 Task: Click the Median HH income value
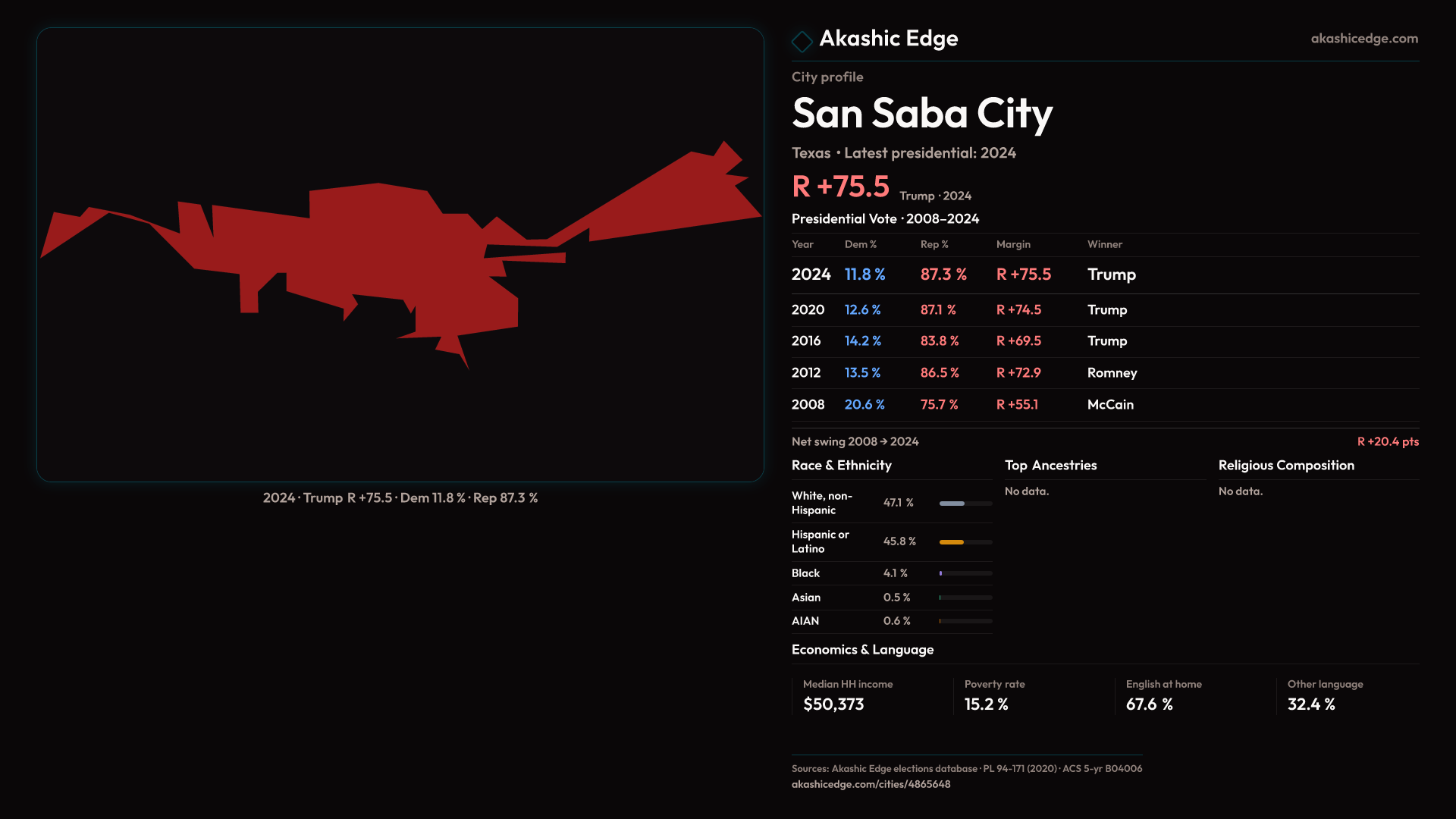(x=833, y=704)
